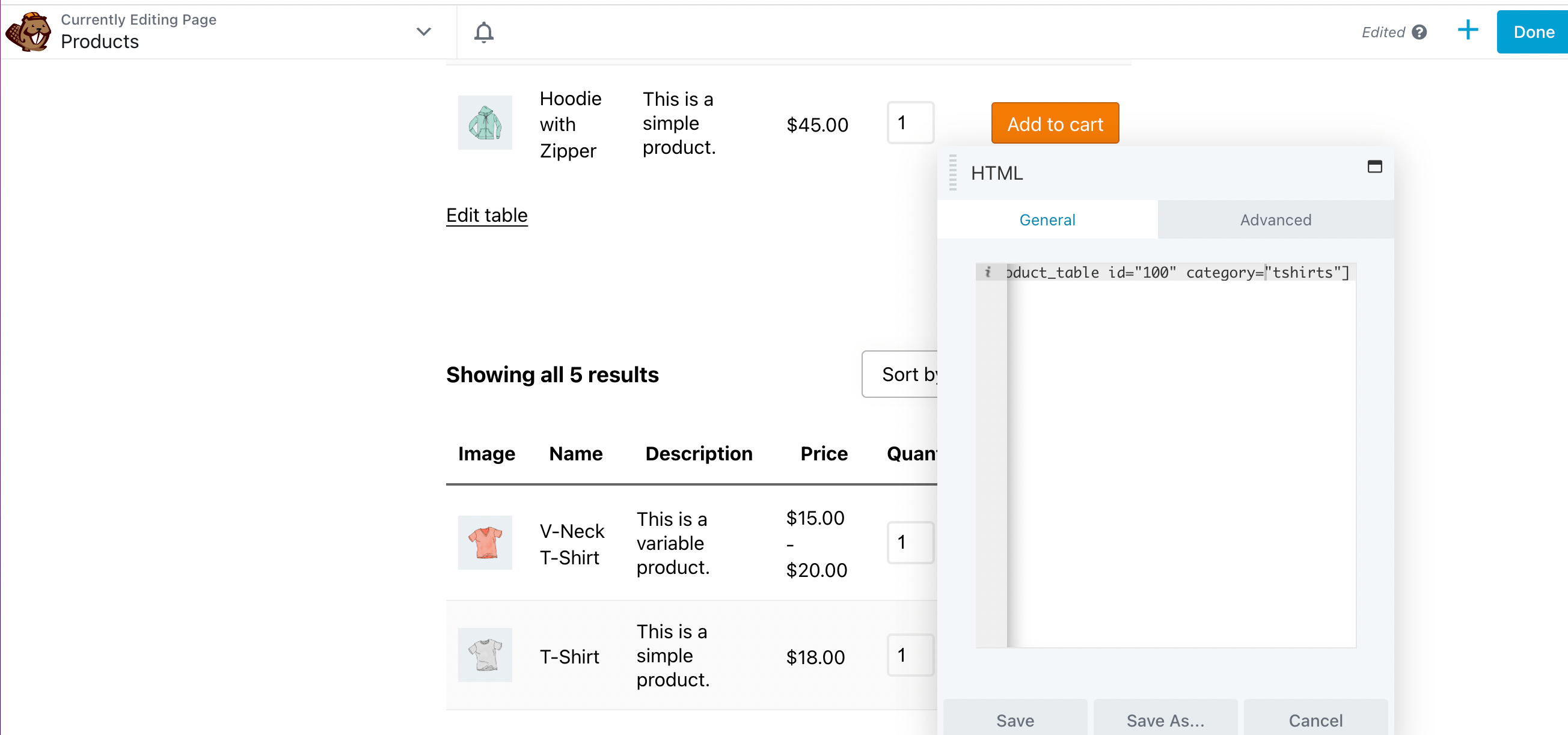
Task: Click the V-Neck T-Shirt quantity field
Action: coord(910,542)
